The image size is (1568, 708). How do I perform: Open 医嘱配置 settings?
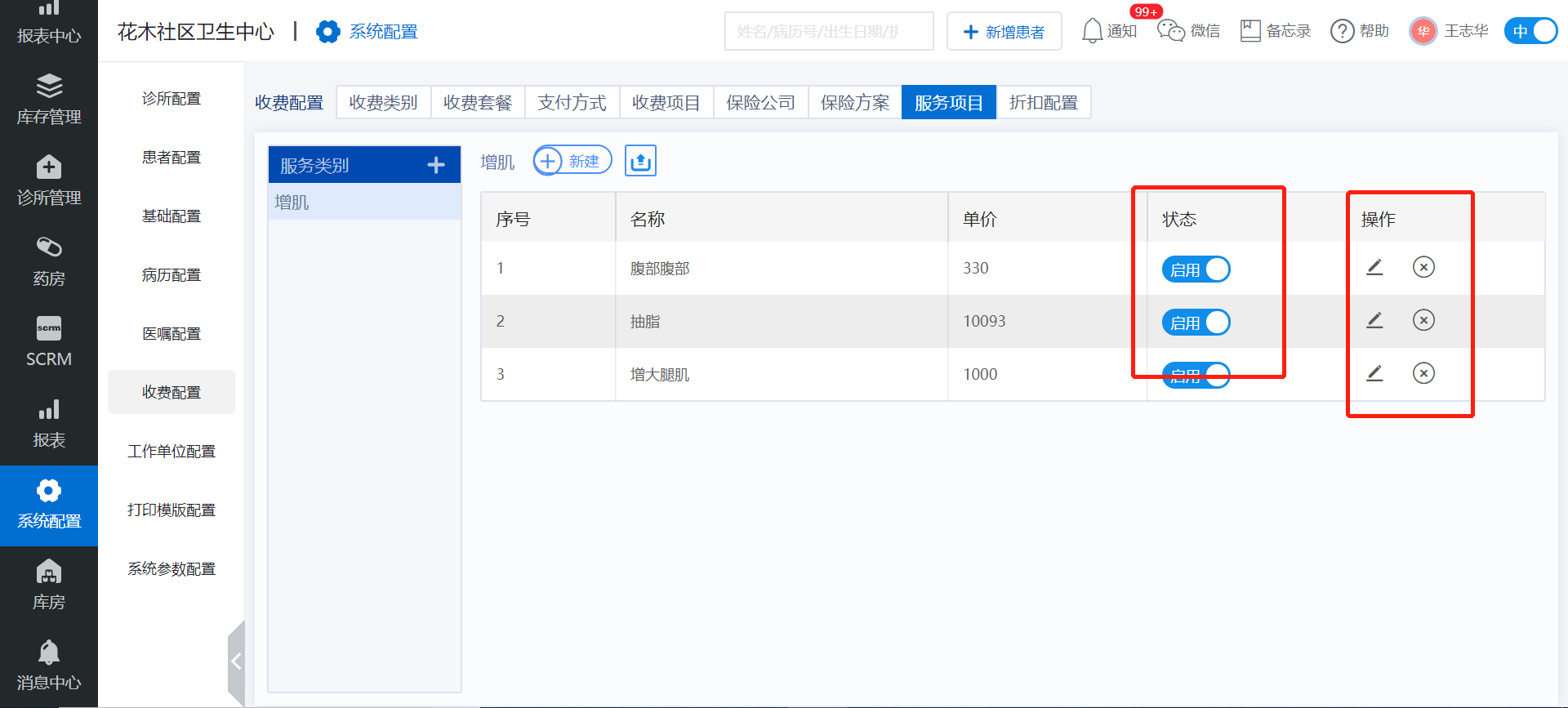pos(171,334)
